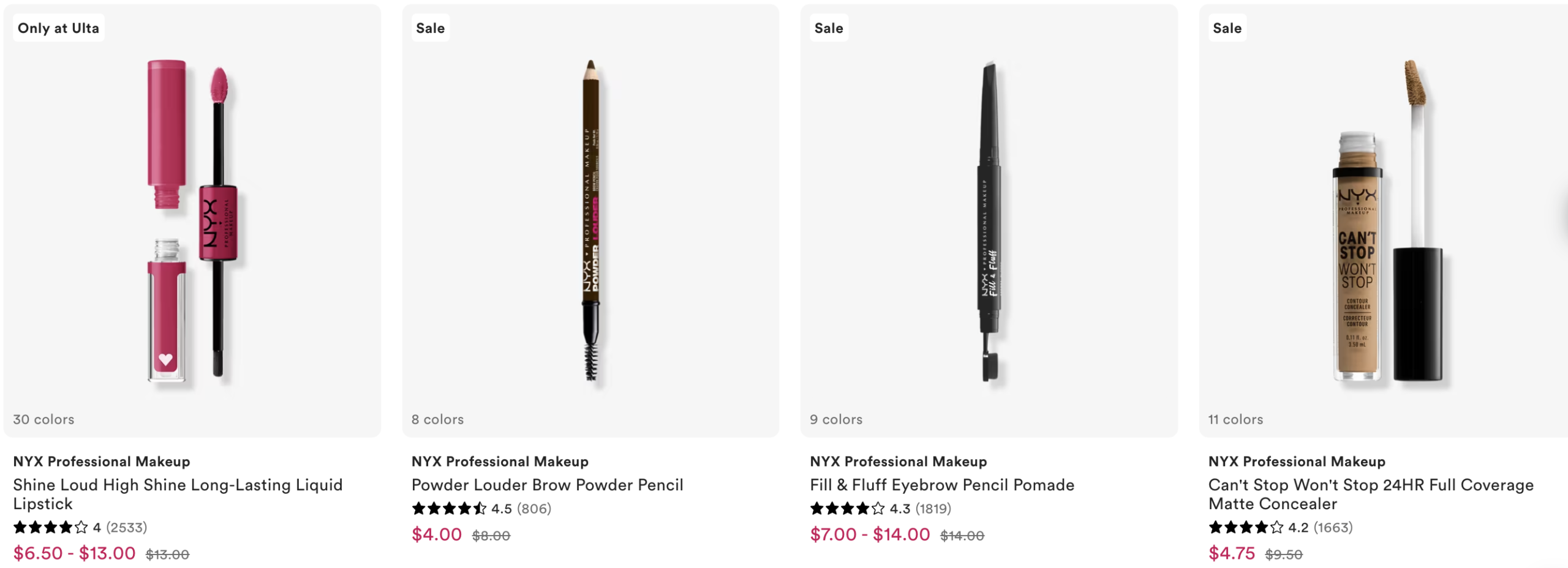Click star rating 4.3 with 1819 reviews
The height and width of the screenshot is (568, 1568).
(x=880, y=509)
